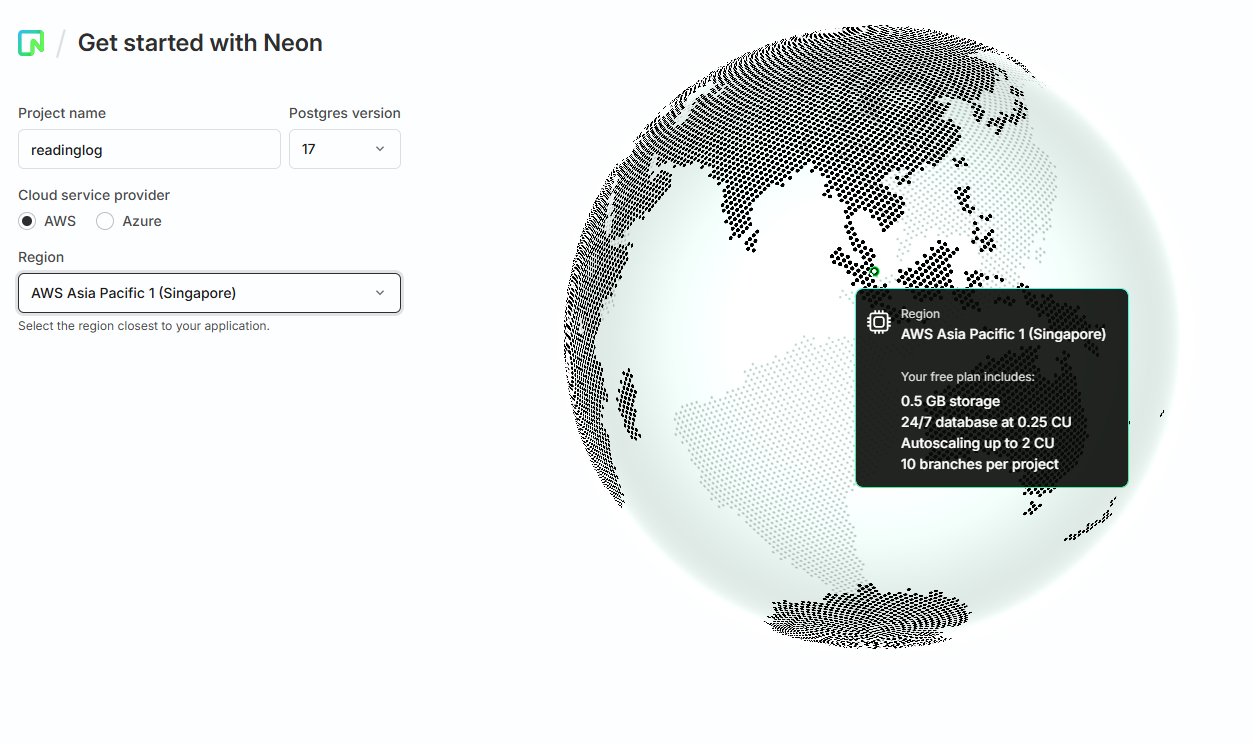Click the 'Region' label above the dropdown
Screen dimensions: 1253x743
41,257
